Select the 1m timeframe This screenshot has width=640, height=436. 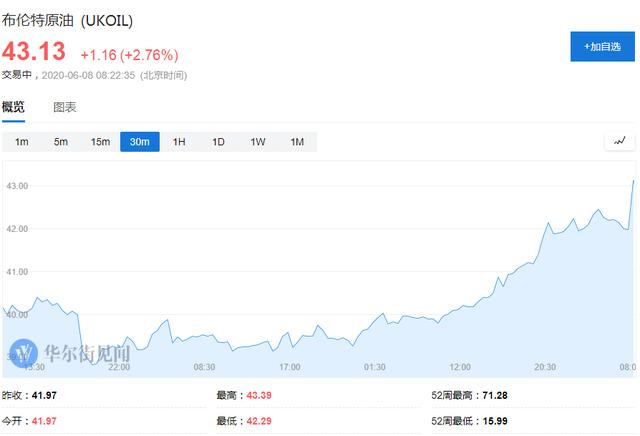point(22,142)
